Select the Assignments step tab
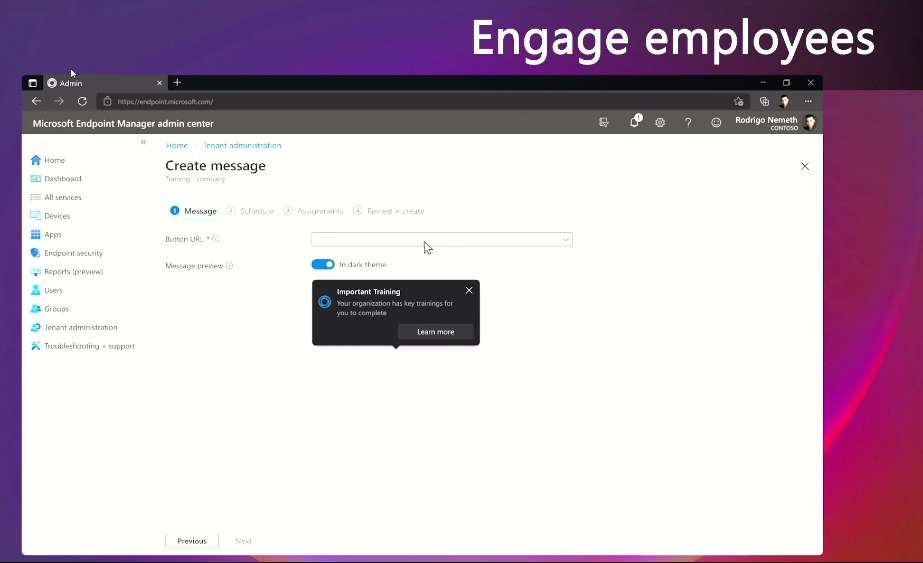923x563 pixels. (x=313, y=211)
